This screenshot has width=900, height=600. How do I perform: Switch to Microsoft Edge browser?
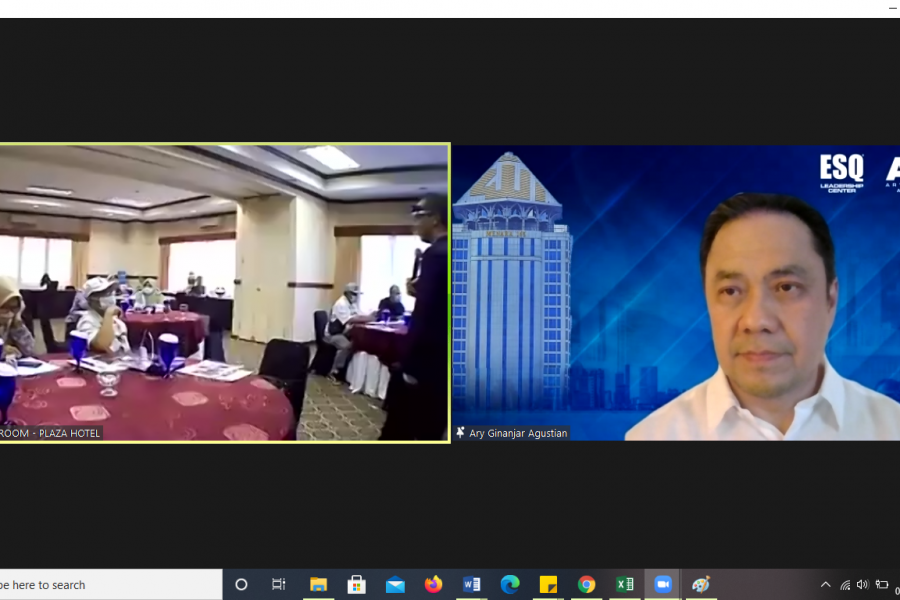click(x=510, y=585)
